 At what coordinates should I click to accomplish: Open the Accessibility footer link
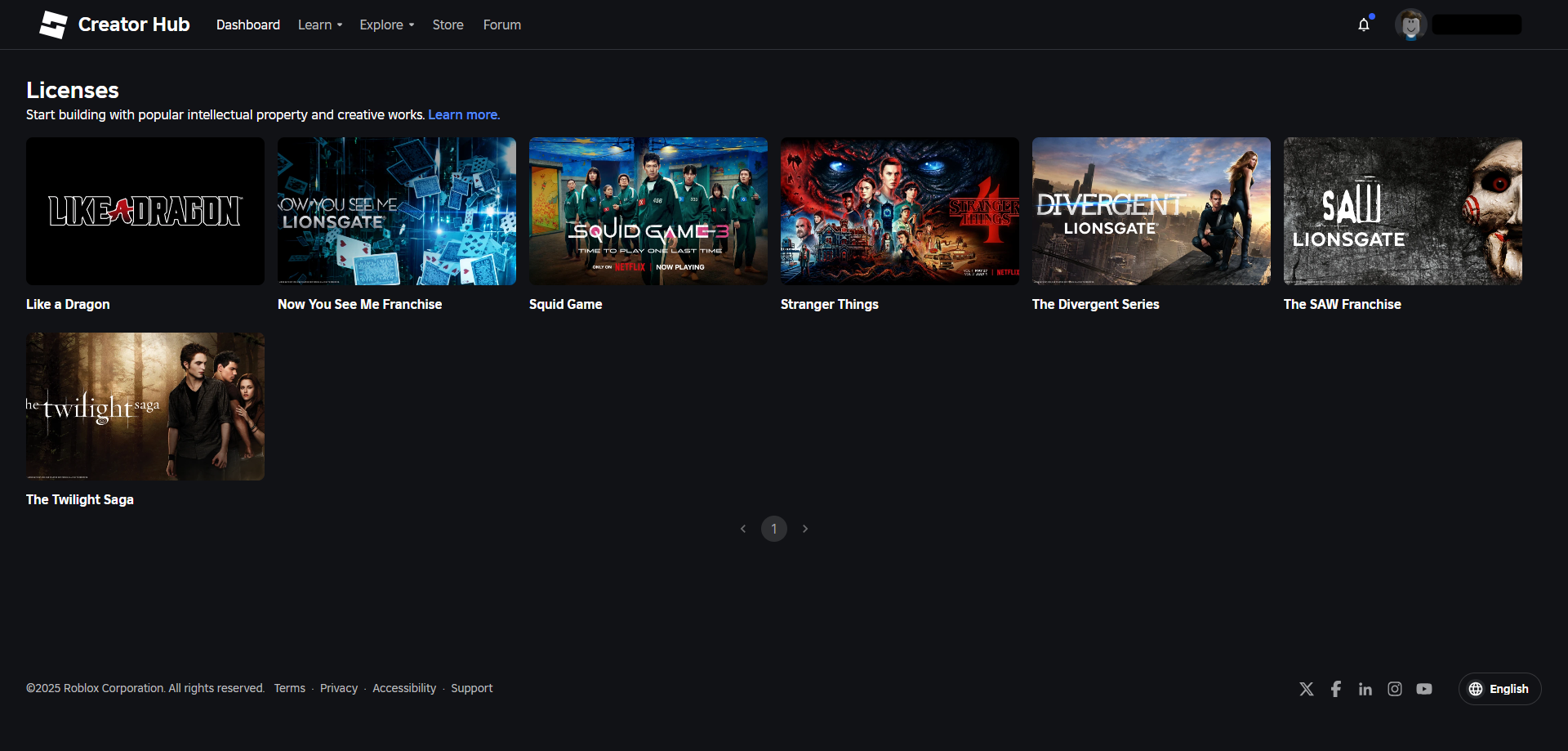pyautogui.click(x=404, y=688)
